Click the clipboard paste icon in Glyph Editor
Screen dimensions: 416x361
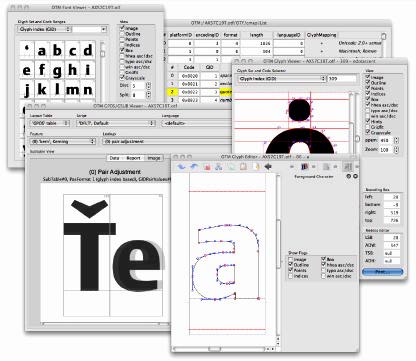[244, 166]
